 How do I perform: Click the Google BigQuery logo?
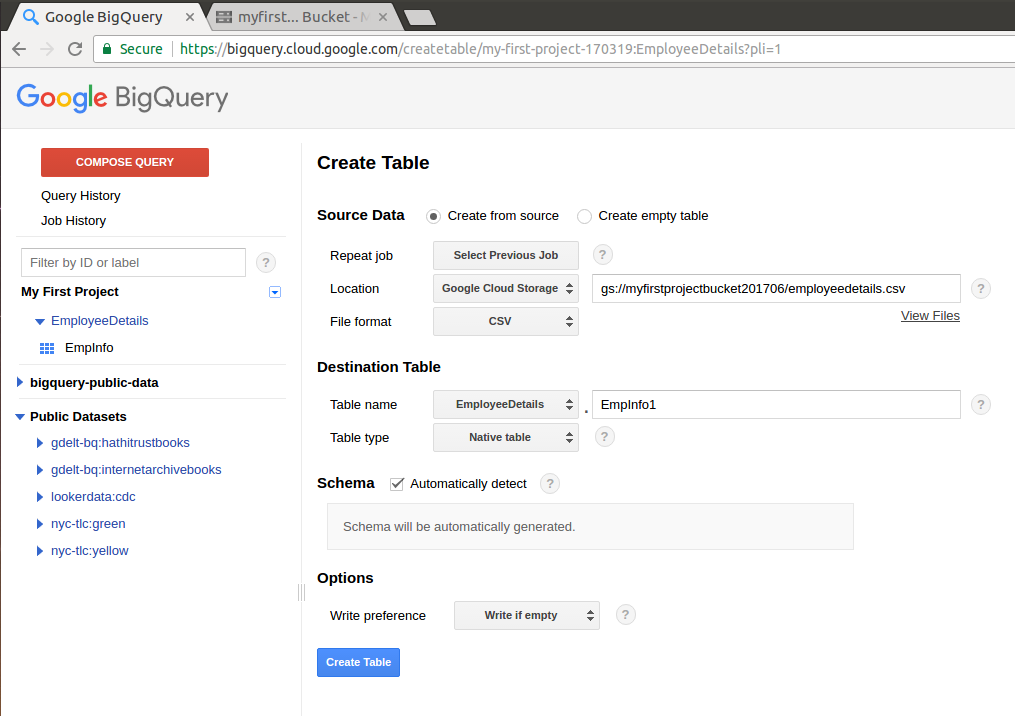tap(122, 98)
